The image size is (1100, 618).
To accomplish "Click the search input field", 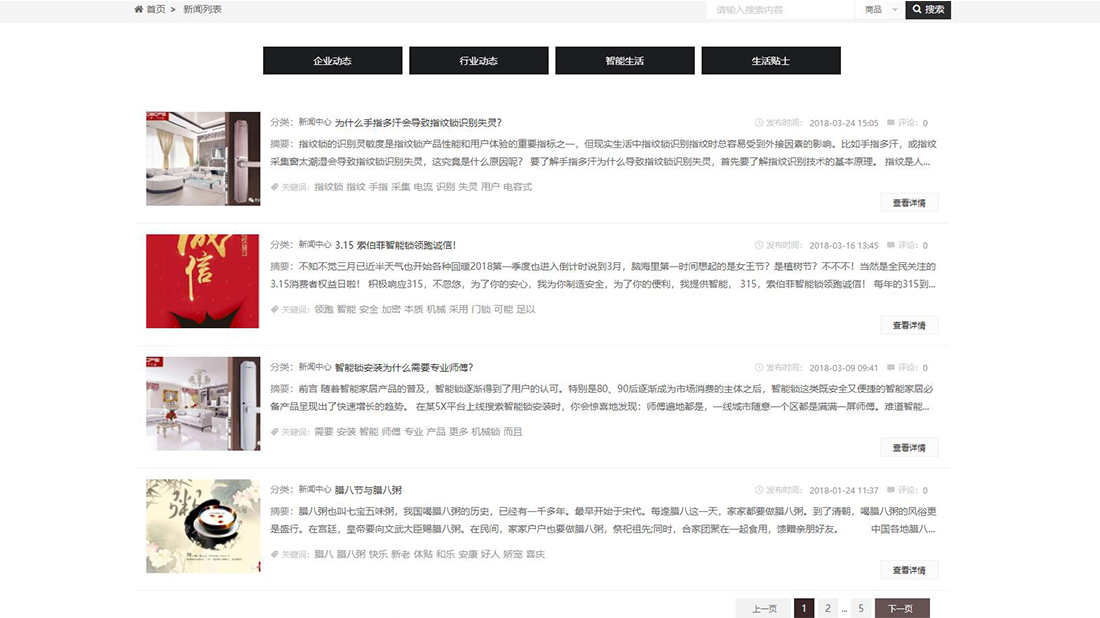I will 778,10.
